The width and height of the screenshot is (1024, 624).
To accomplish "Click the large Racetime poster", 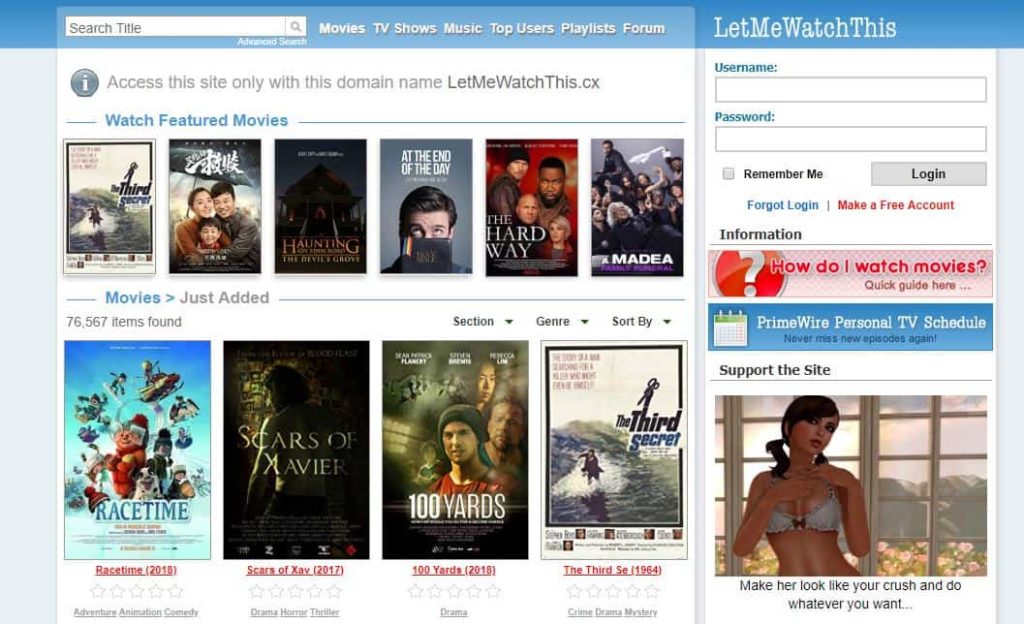I will 137,450.
